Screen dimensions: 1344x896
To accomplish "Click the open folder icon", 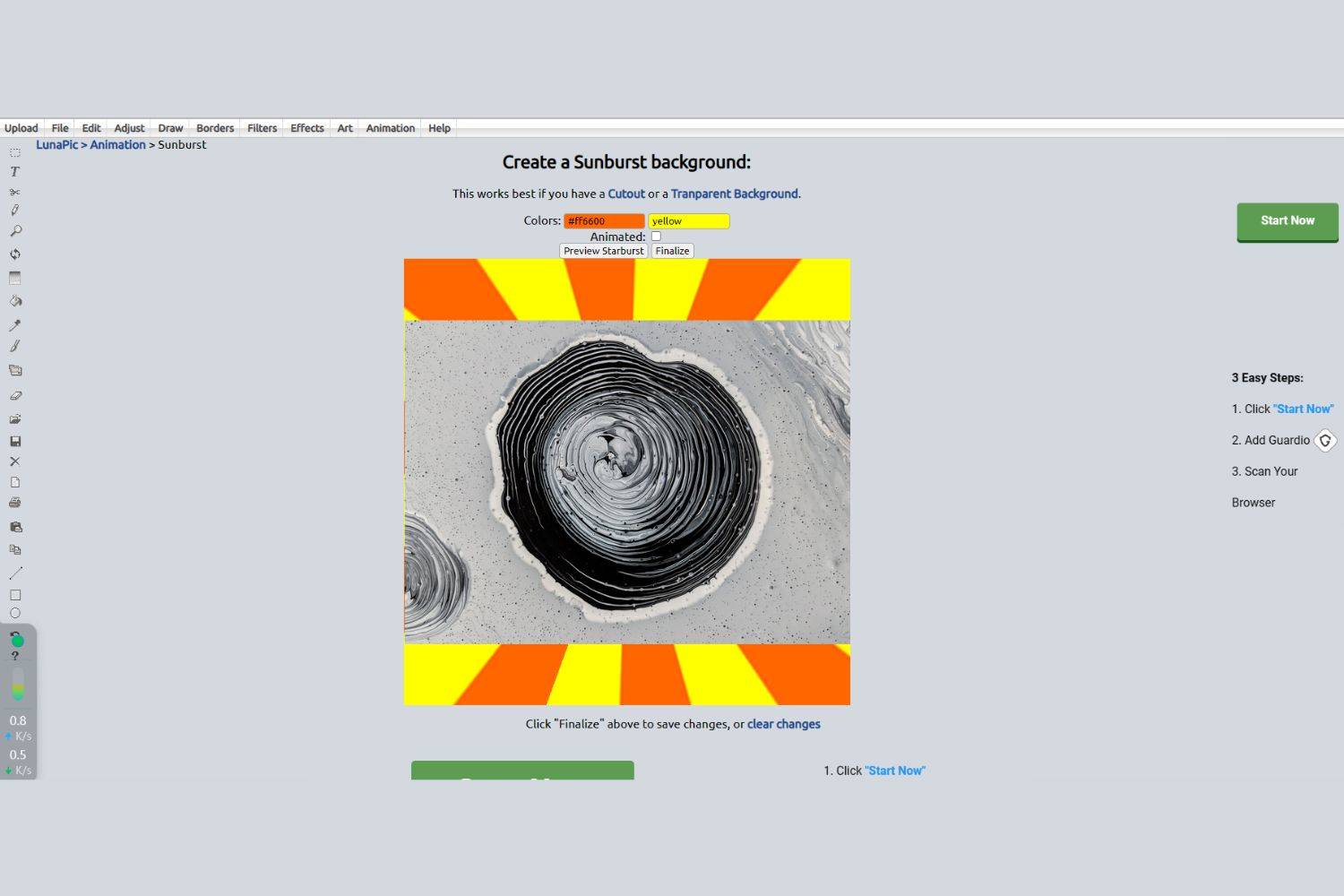I will 15,418.
